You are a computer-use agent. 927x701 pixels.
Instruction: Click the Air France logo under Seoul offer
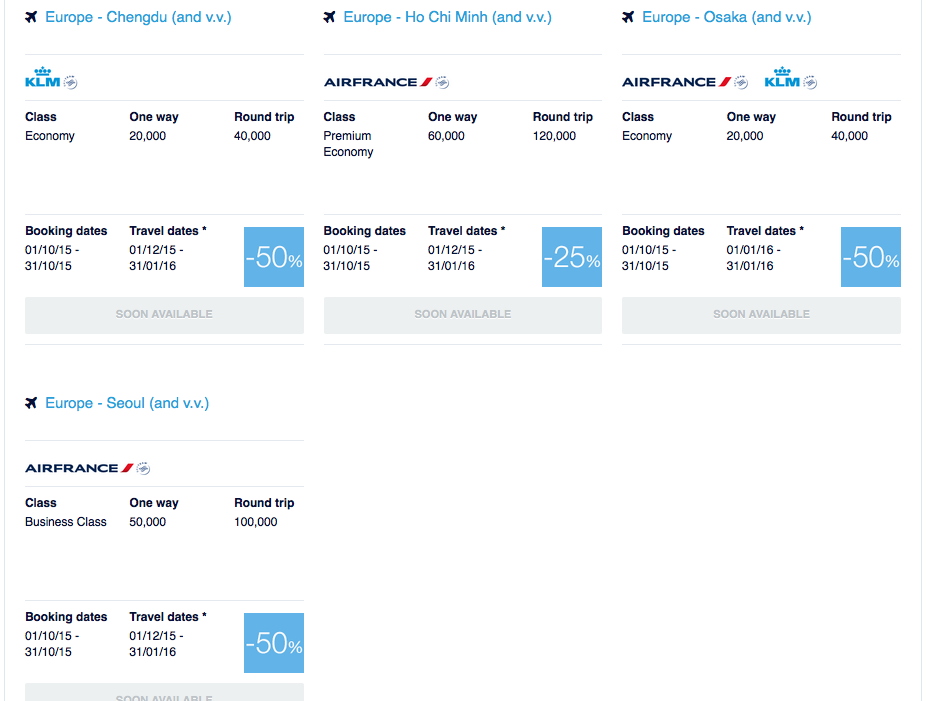[87, 468]
